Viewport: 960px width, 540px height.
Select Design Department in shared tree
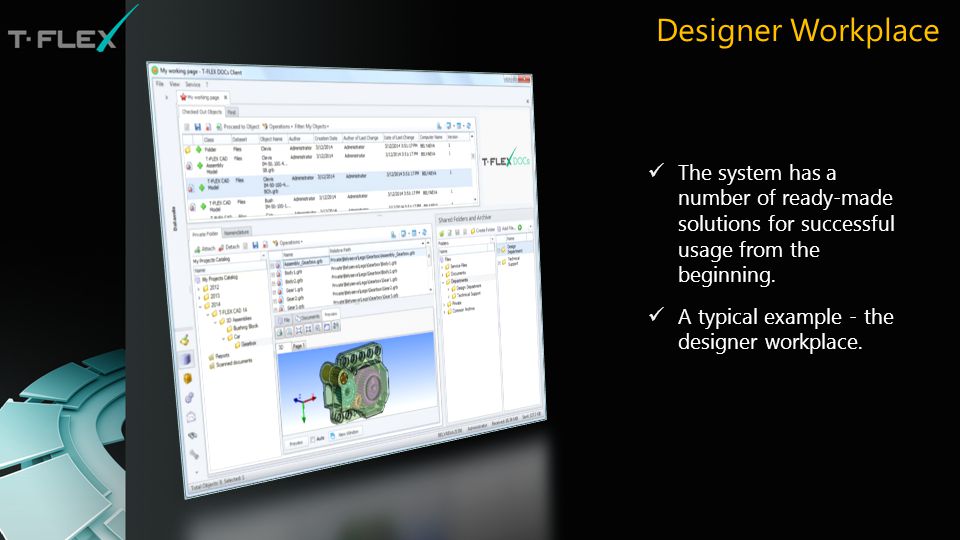coord(468,287)
